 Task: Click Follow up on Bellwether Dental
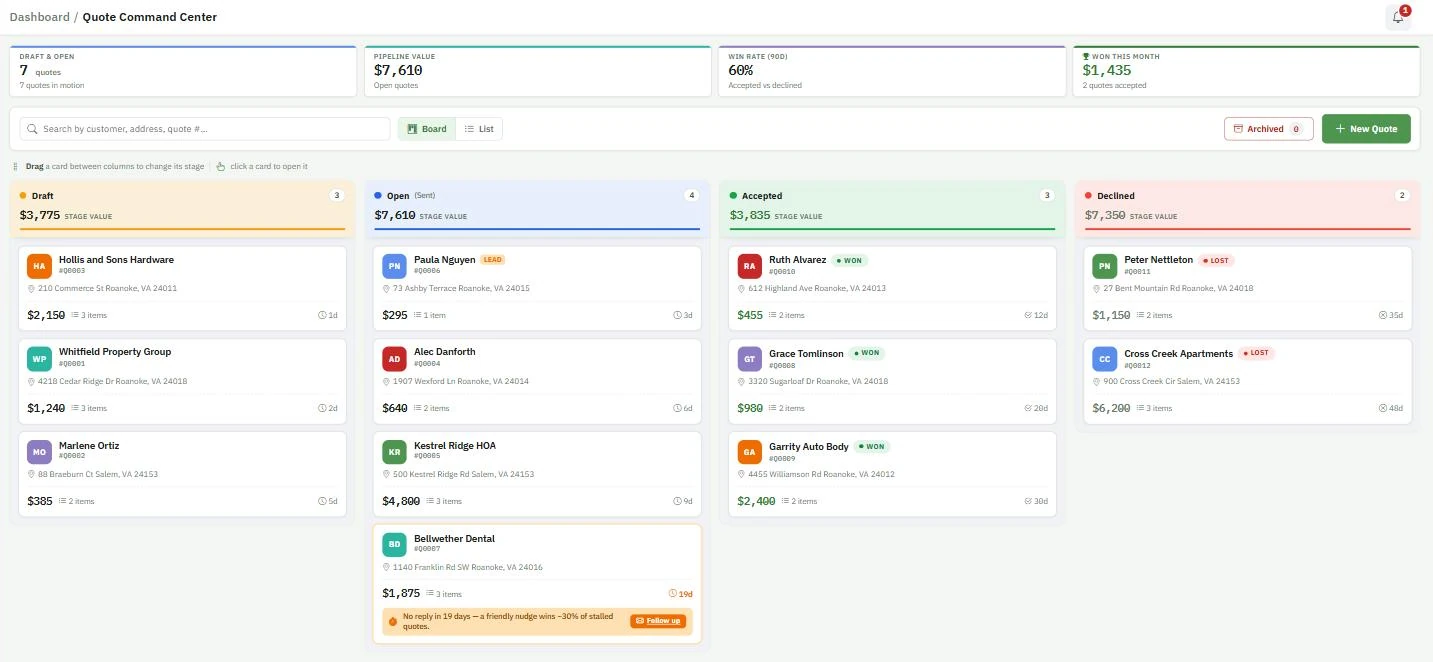click(x=658, y=621)
